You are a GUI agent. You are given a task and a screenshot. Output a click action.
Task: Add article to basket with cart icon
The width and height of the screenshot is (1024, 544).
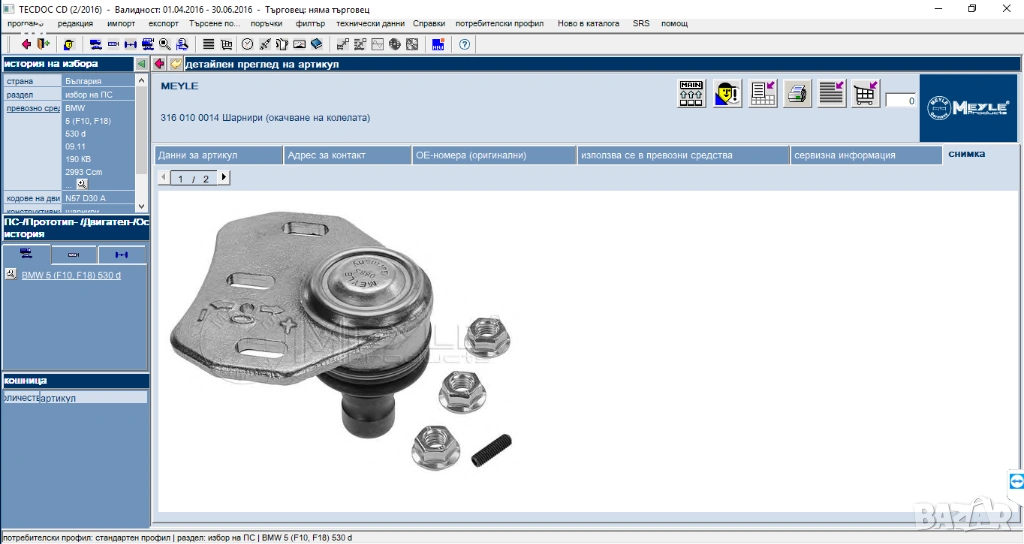[865, 94]
